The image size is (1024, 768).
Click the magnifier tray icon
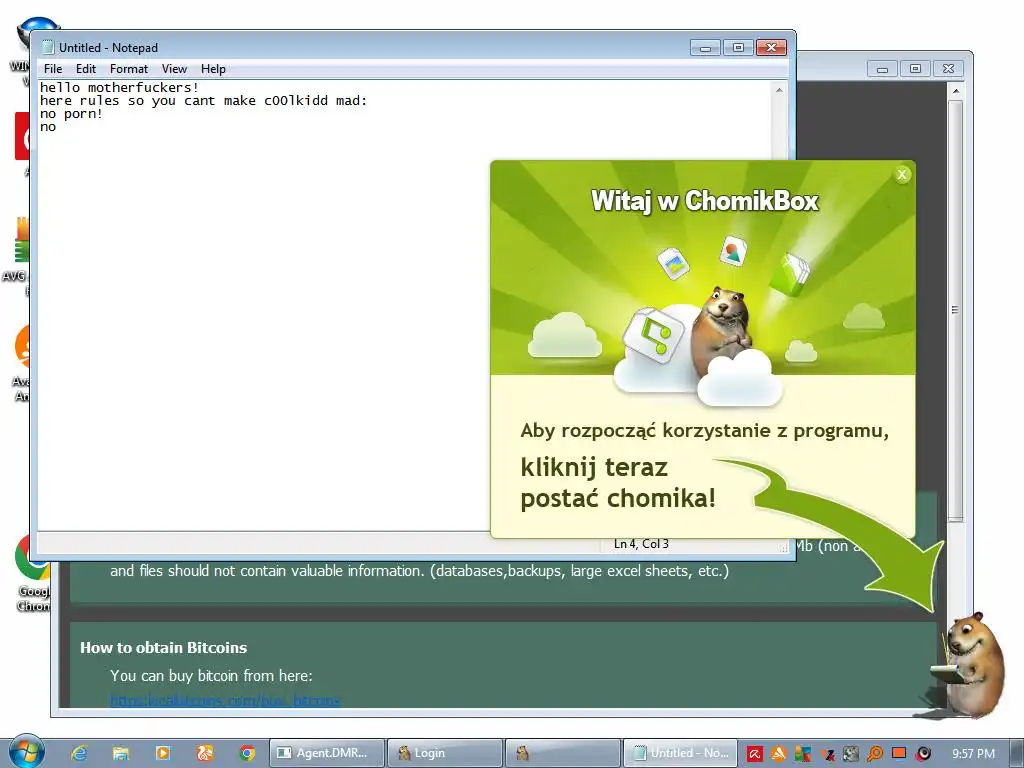pos(875,754)
